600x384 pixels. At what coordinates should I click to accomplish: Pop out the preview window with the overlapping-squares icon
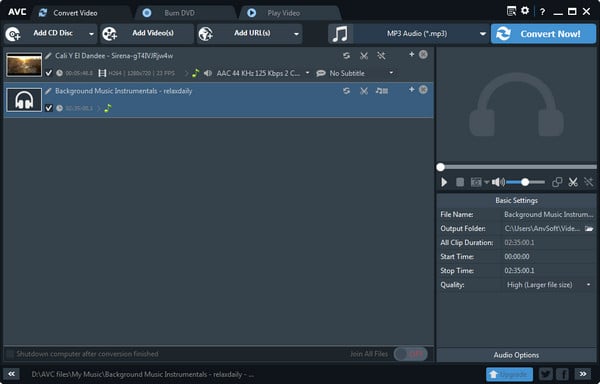click(557, 182)
